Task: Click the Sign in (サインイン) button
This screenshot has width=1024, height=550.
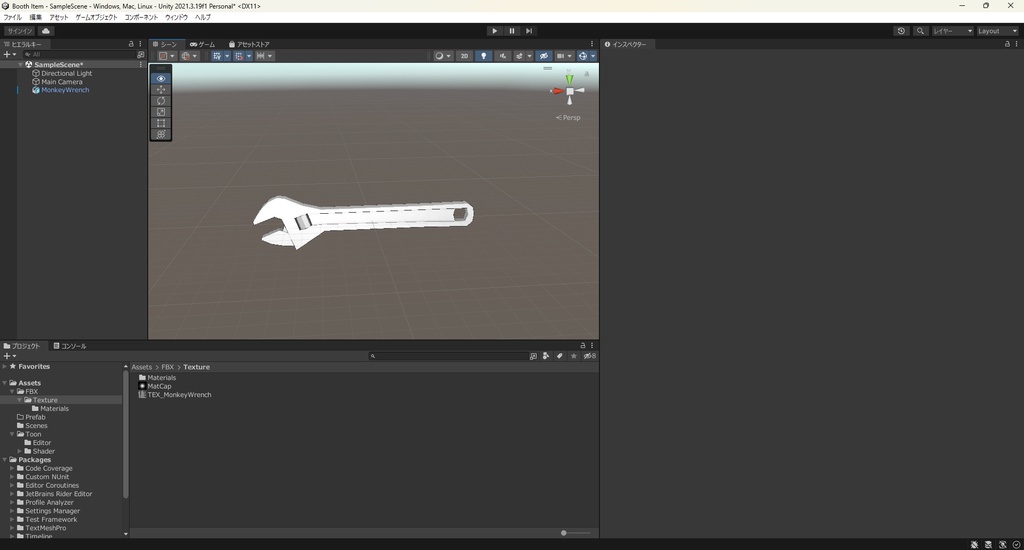Action: (x=20, y=31)
